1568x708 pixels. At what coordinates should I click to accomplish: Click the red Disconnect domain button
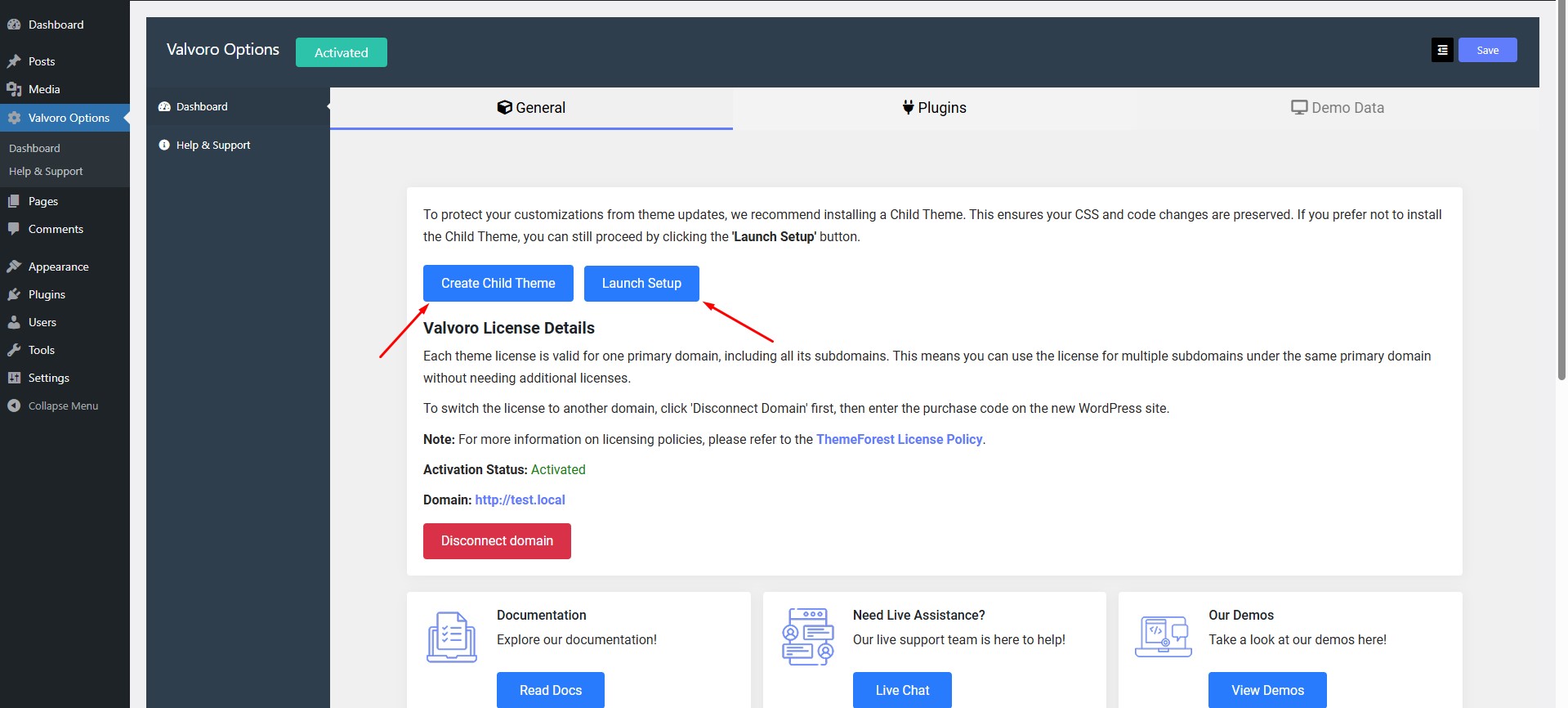tap(497, 541)
